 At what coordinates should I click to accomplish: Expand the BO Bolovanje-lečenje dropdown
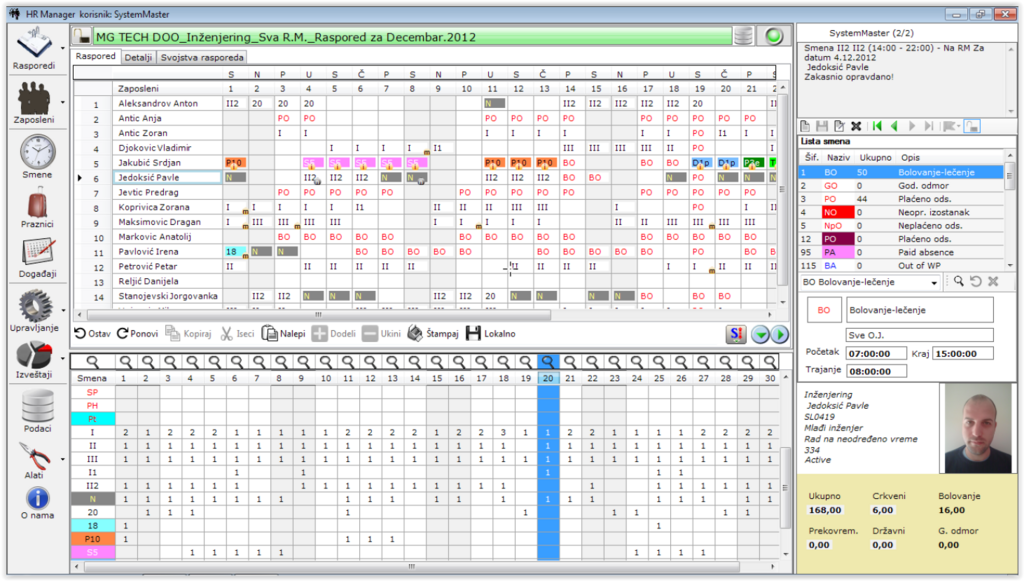pos(934,283)
